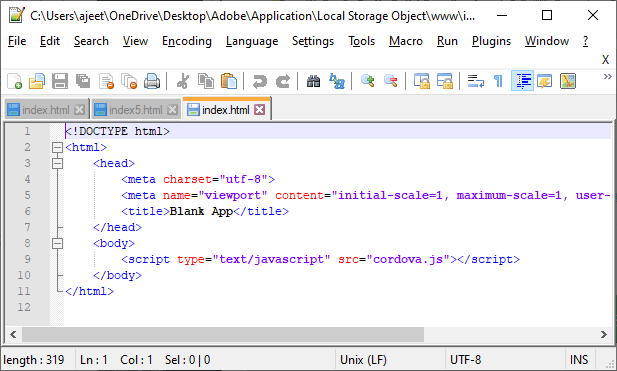Screen dimensions: 617x371
Task: Open the File menu
Action: [17, 41]
